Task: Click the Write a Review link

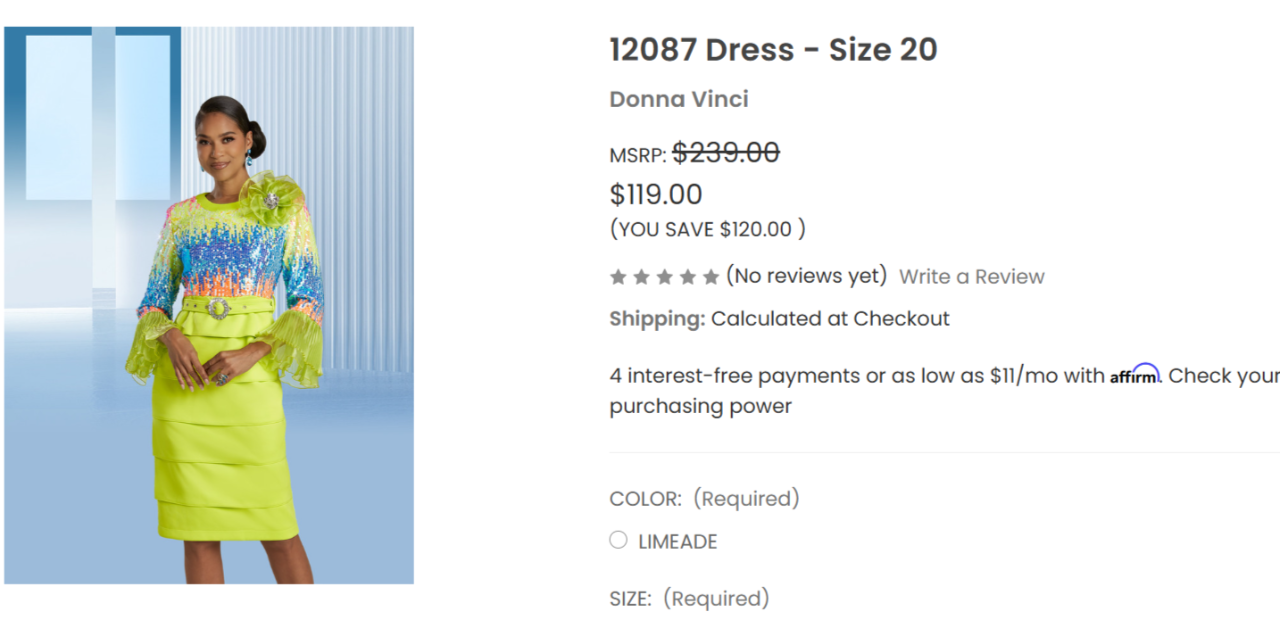Action: pos(971,277)
